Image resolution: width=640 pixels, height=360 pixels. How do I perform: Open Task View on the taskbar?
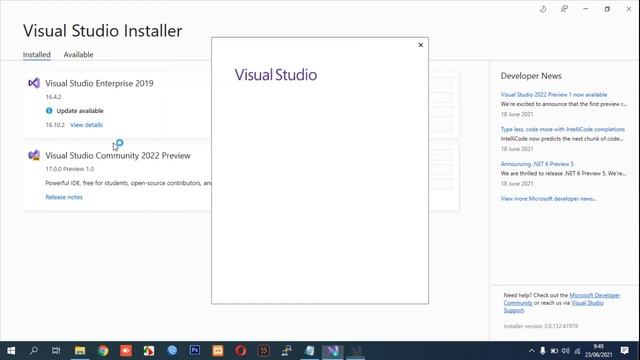click(56, 351)
